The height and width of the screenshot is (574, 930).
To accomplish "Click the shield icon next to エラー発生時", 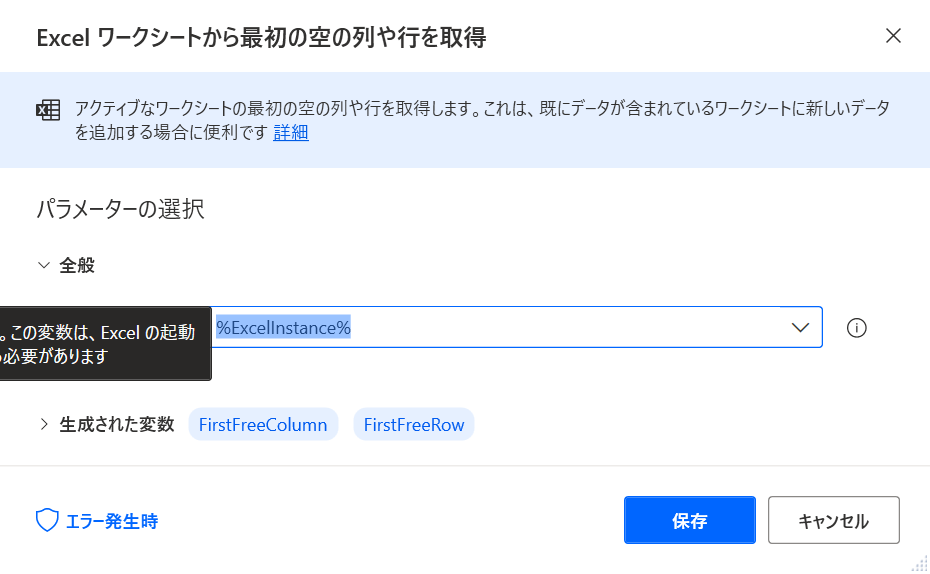I will tap(47, 521).
